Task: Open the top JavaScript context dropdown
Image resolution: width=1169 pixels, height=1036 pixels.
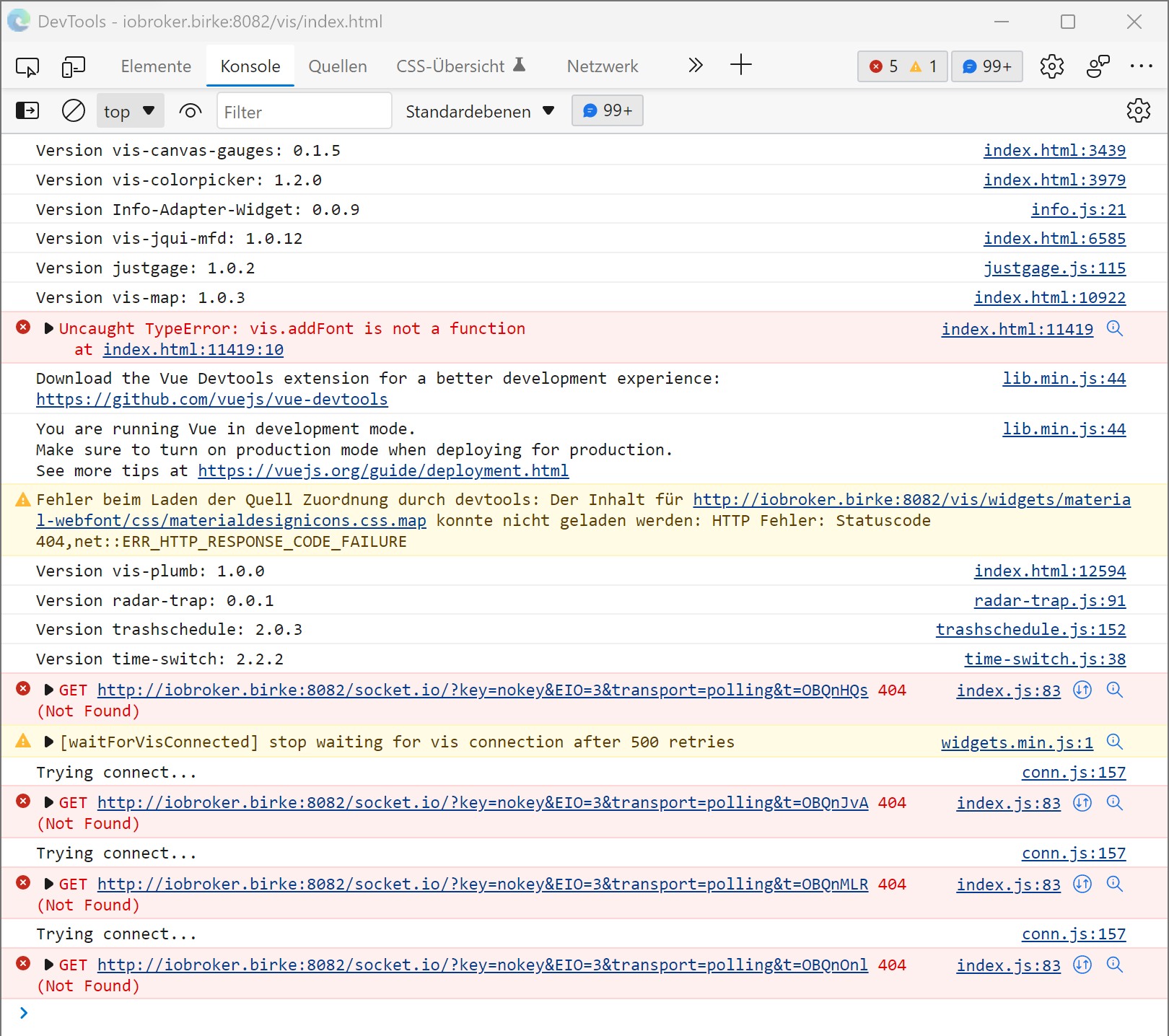Action: pos(130,111)
